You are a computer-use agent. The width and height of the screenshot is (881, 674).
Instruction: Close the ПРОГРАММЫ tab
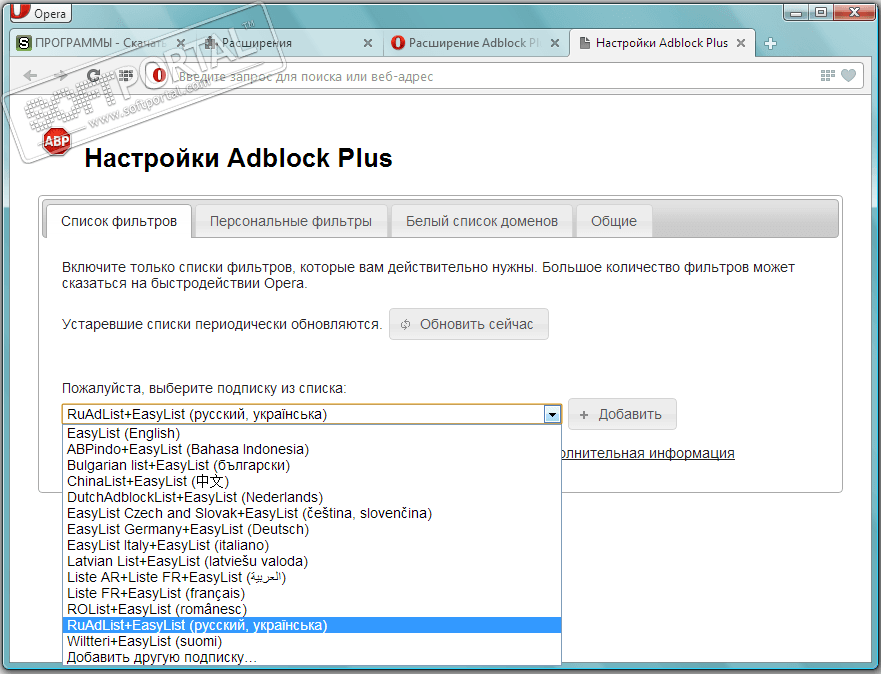click(181, 43)
